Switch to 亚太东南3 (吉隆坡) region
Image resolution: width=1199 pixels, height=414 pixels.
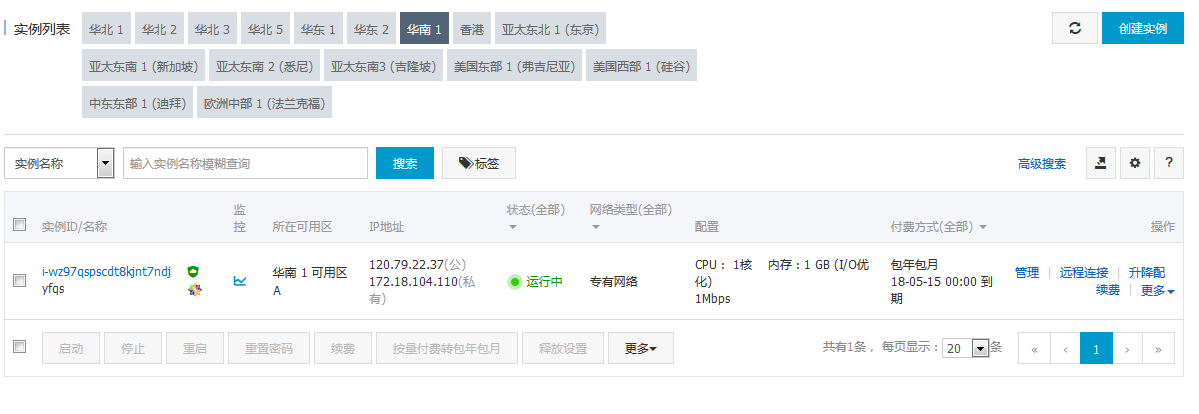(x=383, y=66)
